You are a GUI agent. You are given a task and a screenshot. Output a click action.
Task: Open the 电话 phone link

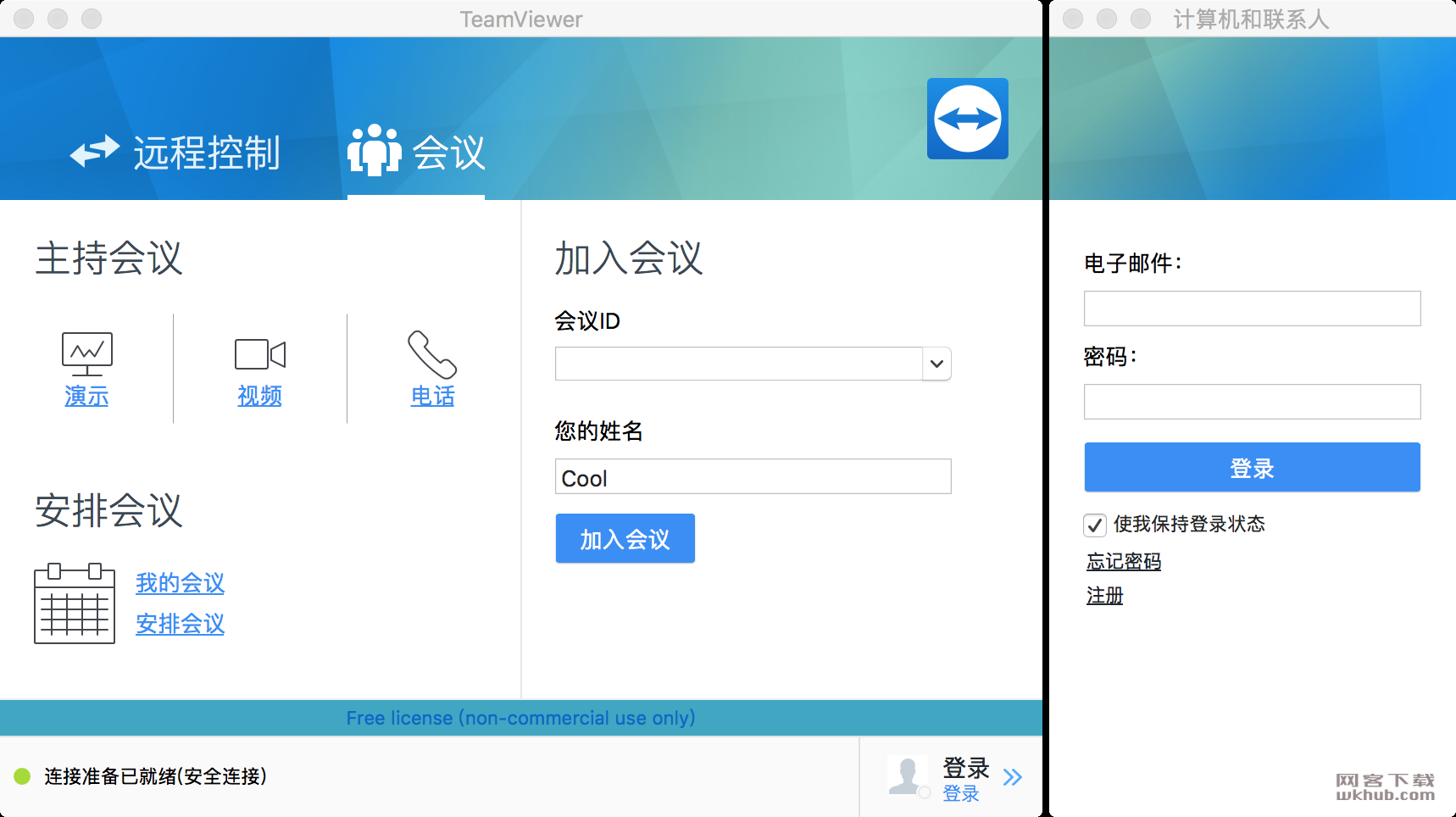point(432,396)
